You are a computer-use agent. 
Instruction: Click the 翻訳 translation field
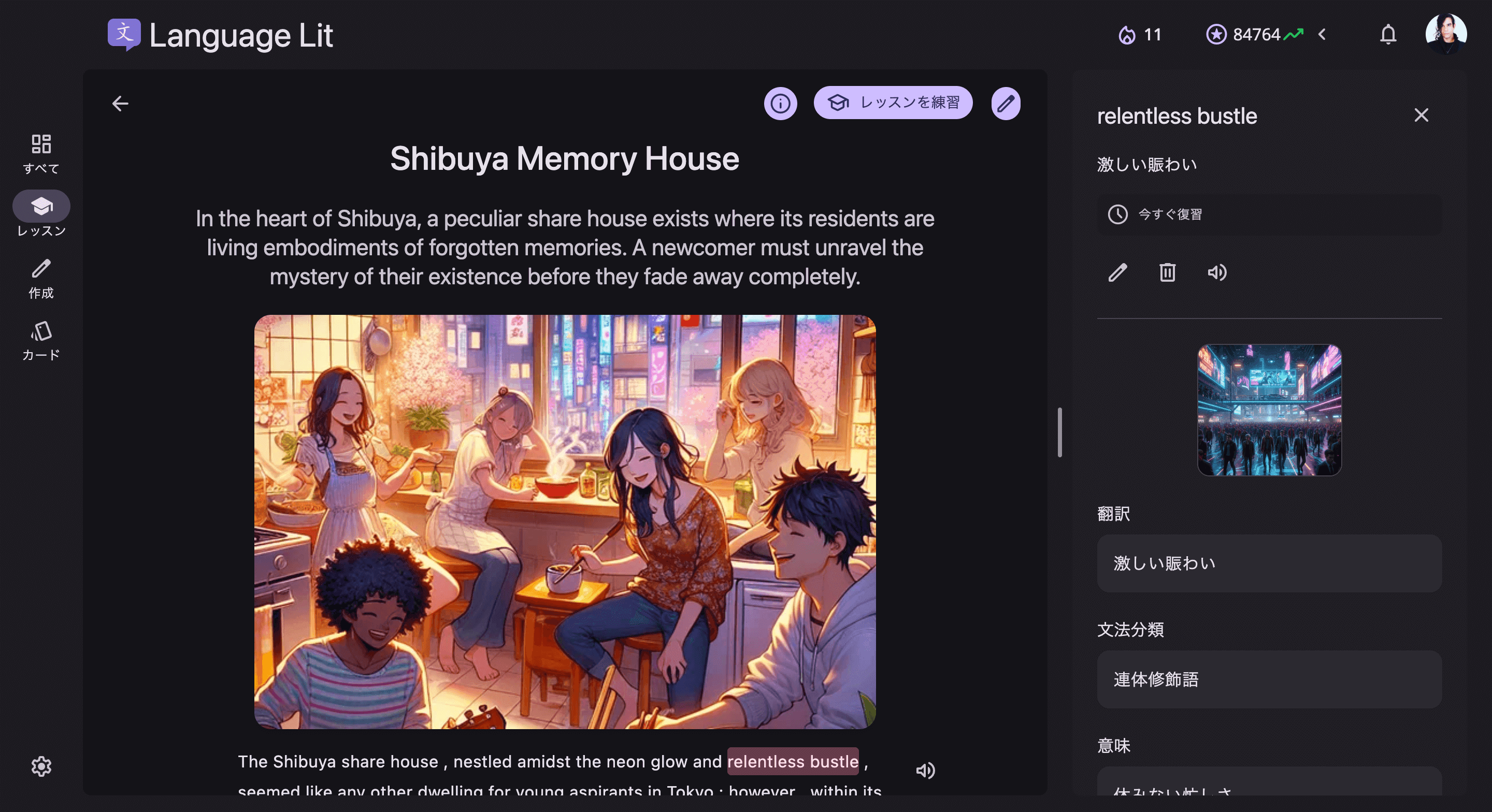[1269, 563]
